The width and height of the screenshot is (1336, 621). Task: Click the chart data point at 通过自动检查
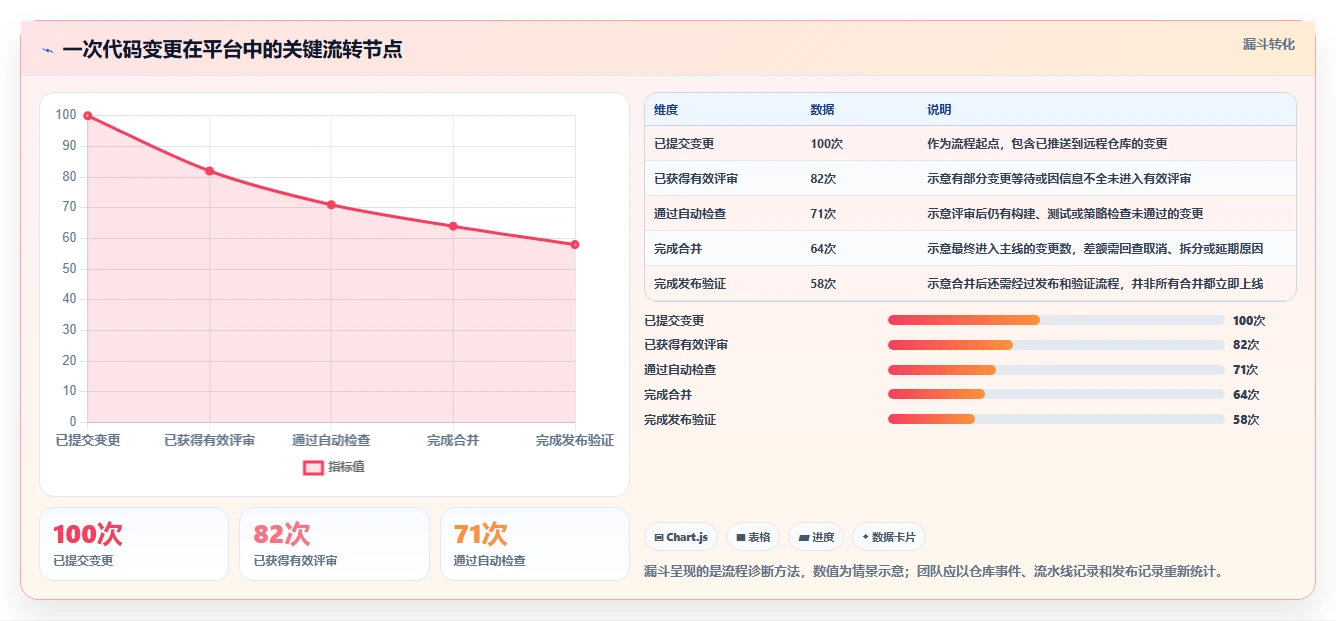click(331, 205)
